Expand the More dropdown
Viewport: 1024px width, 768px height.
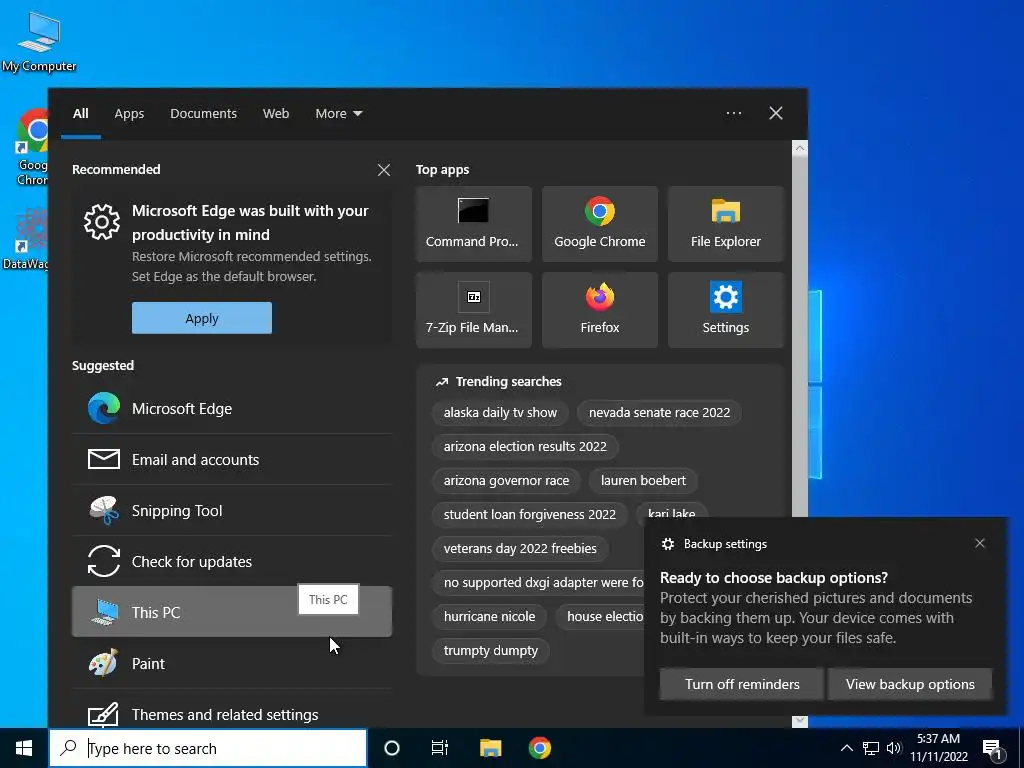(x=338, y=113)
